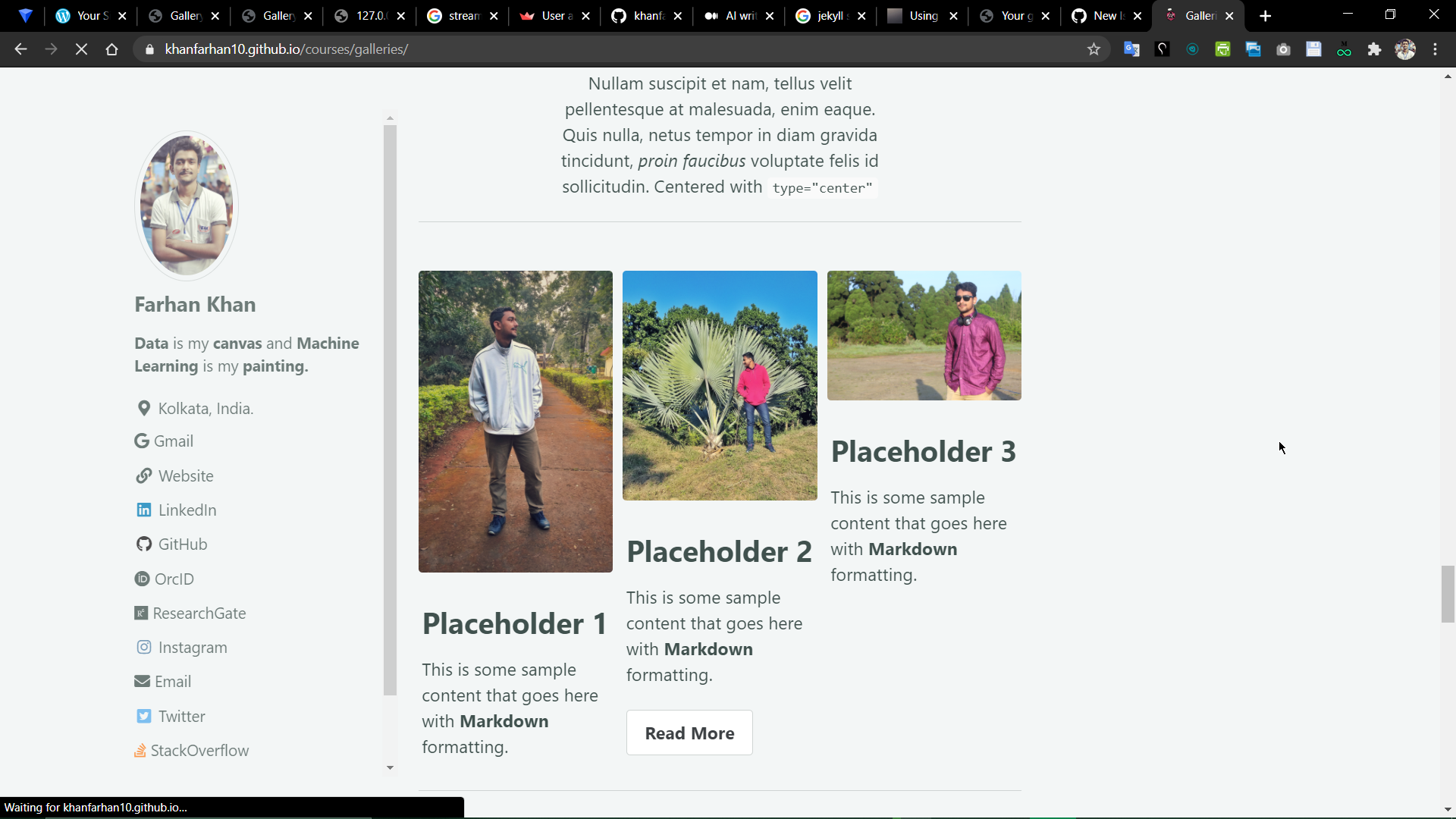Viewport: 1456px width, 819px height.
Task: Click the StackOverflow icon in sidebar
Action: pos(140,751)
